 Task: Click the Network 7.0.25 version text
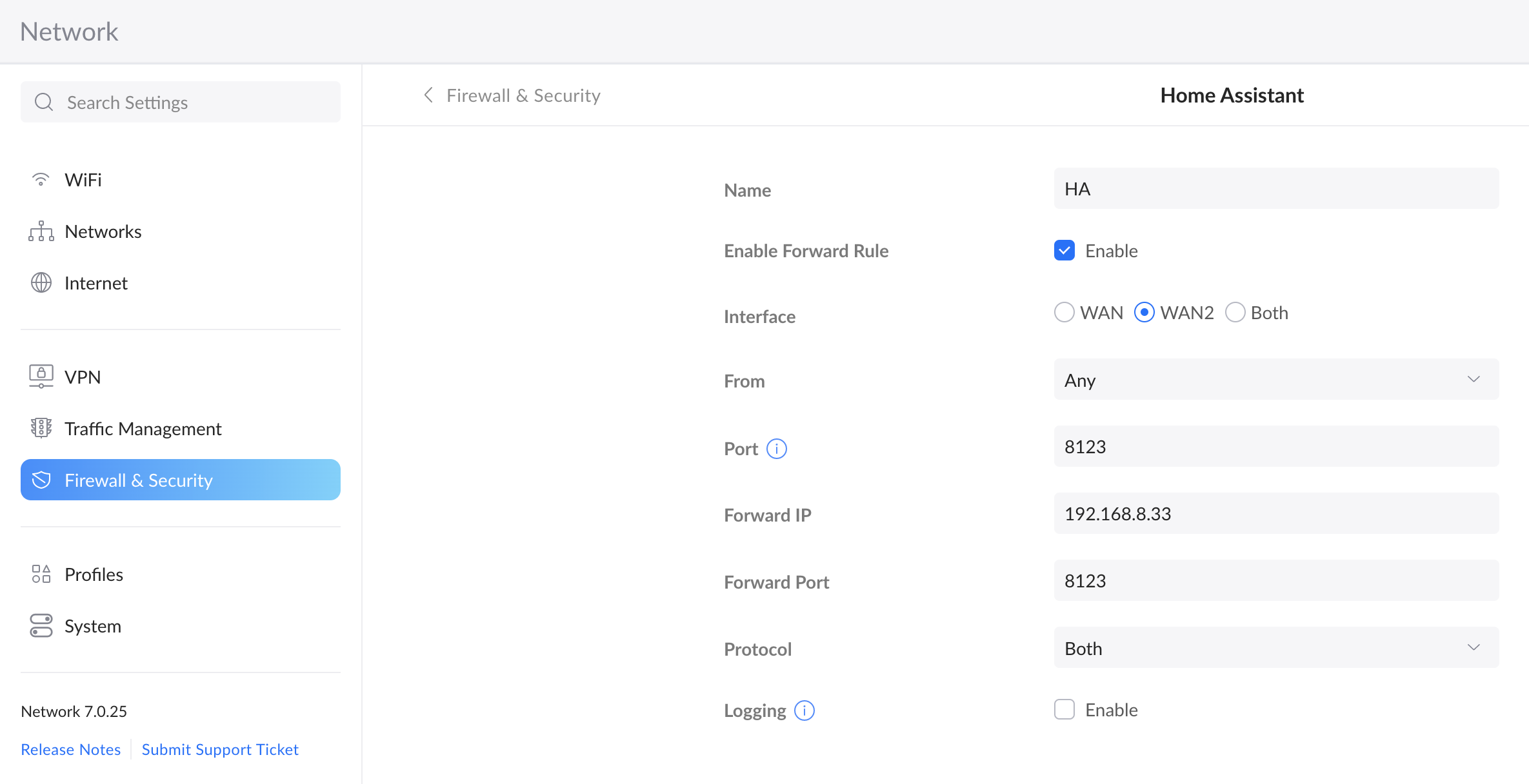click(x=74, y=711)
